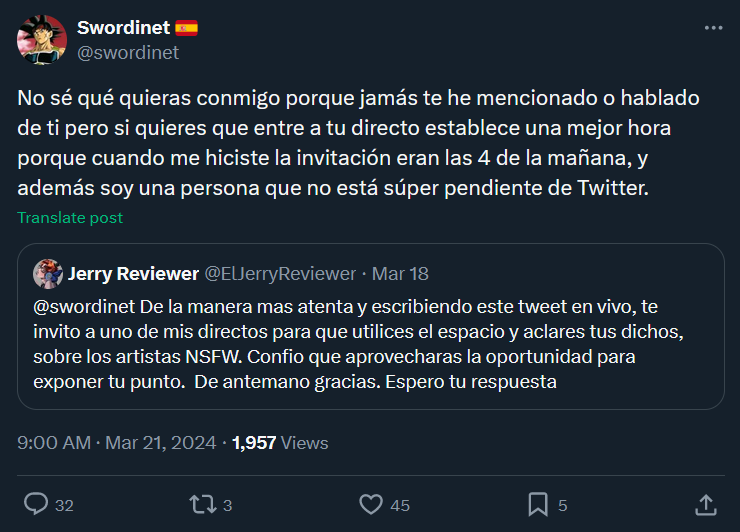740x532 pixels.
Task: Open the Swordinet display name
Action: (x=123, y=28)
